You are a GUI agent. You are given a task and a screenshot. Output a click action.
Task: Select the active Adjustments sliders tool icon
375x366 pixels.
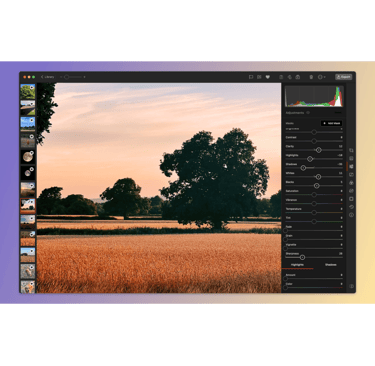[351, 166]
